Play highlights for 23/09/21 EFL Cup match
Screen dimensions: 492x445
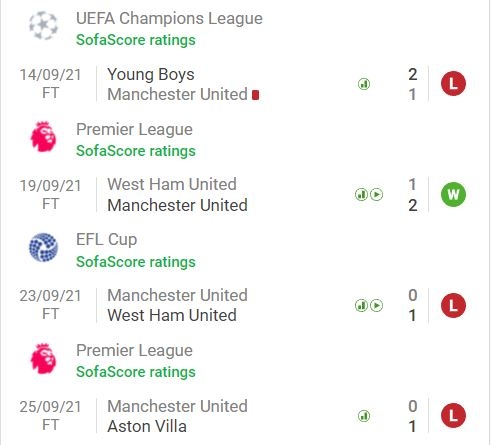[377, 305]
